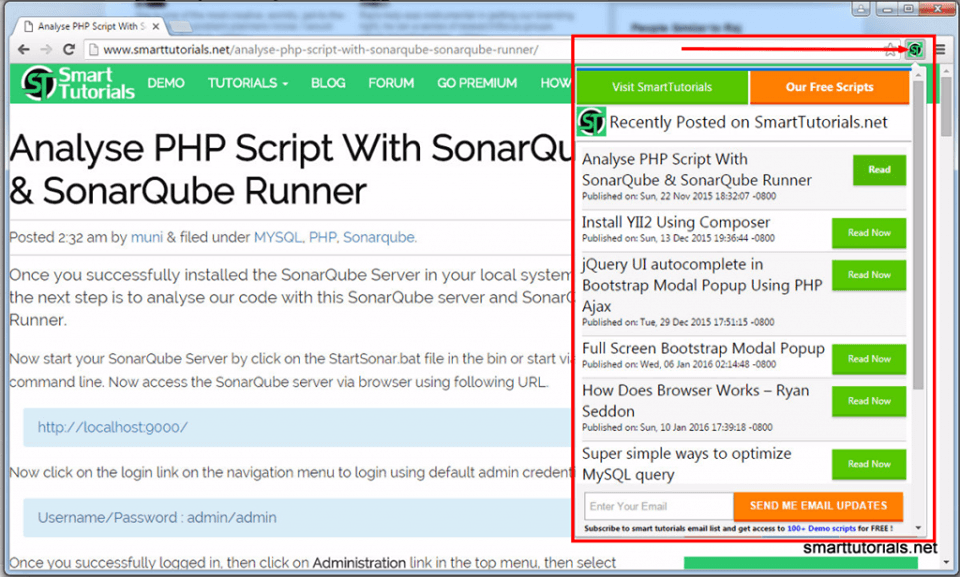960x577 pixels.
Task: Click the browser forward arrow
Action: click(x=46, y=50)
